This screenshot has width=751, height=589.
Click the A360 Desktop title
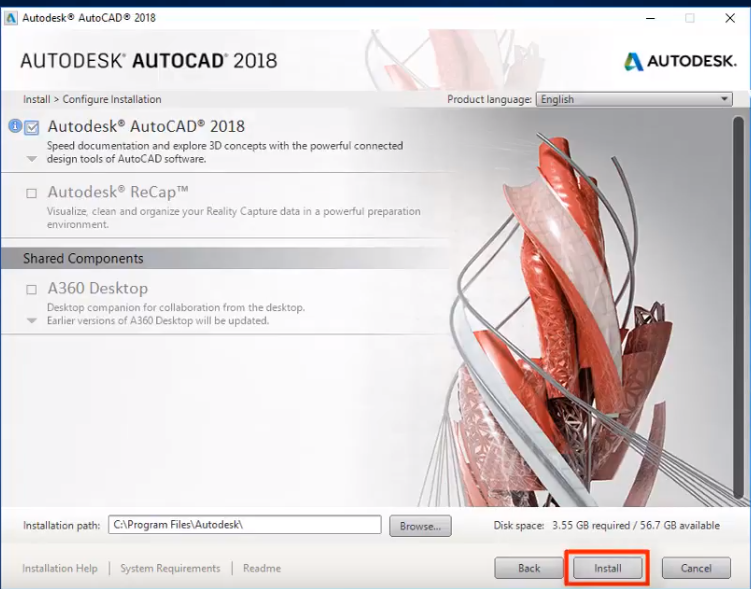98,288
